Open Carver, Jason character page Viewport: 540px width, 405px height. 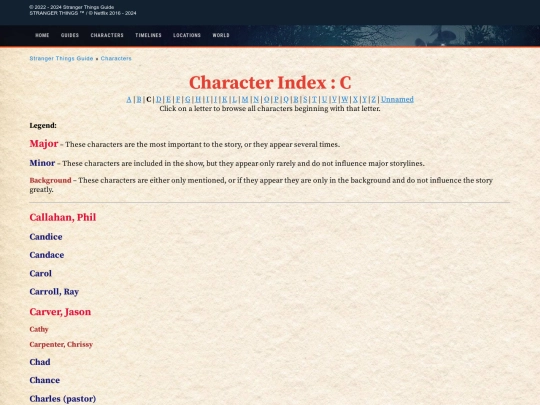[60, 312]
